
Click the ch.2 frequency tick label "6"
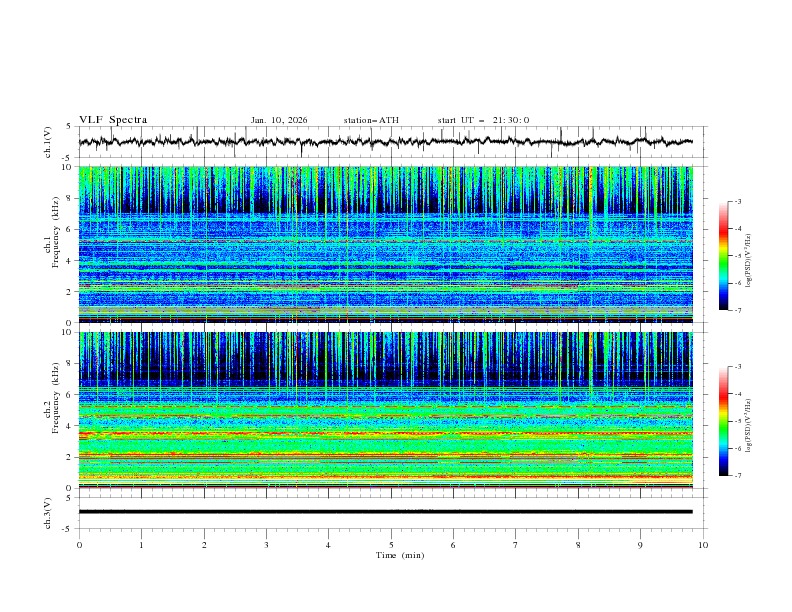[69, 394]
